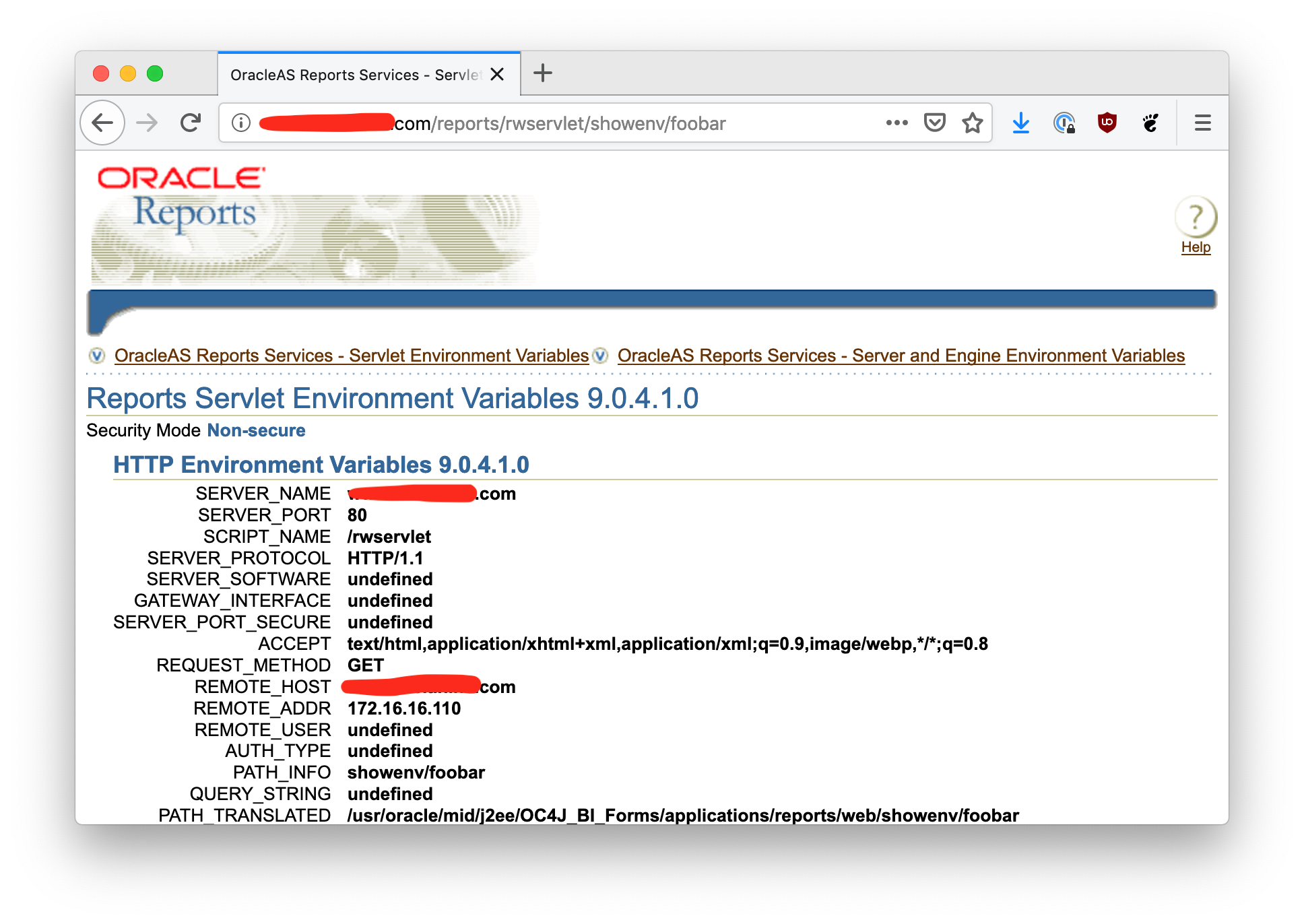The width and height of the screenshot is (1304, 924).
Task: Click arrow icon before Servlet Environment Variables
Action: (x=97, y=356)
